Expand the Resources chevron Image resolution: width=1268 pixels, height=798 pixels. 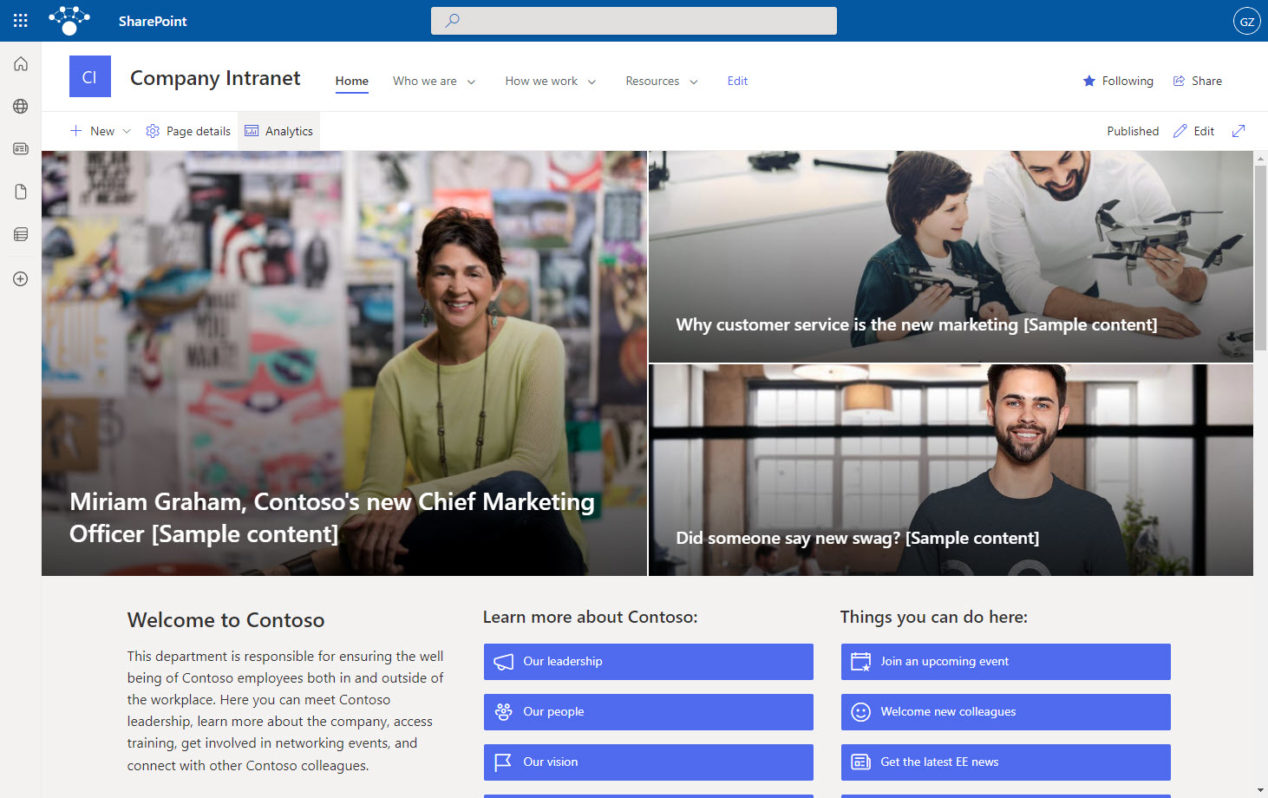tap(693, 82)
